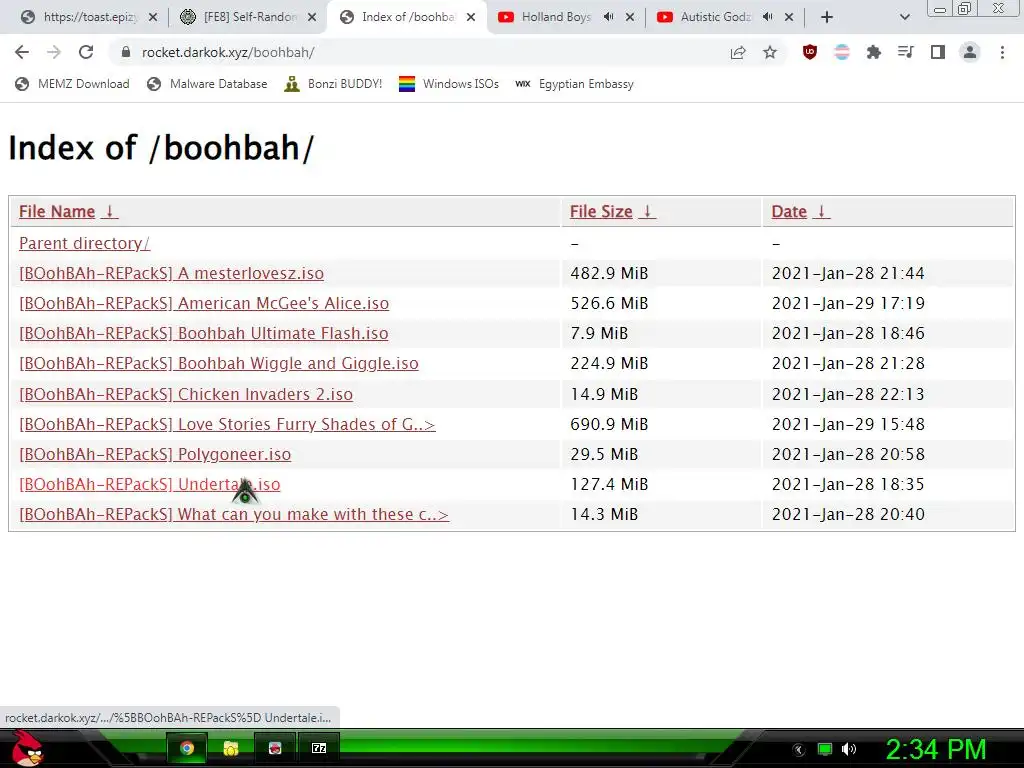Open the Chrome profile avatar

pyautogui.click(x=970, y=52)
